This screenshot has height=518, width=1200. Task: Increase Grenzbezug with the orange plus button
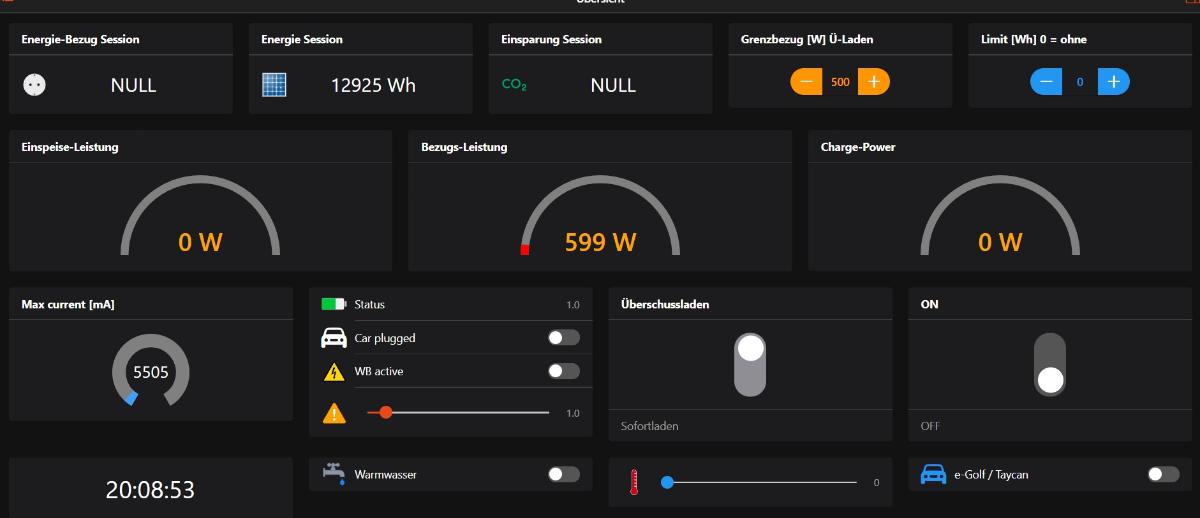873,82
